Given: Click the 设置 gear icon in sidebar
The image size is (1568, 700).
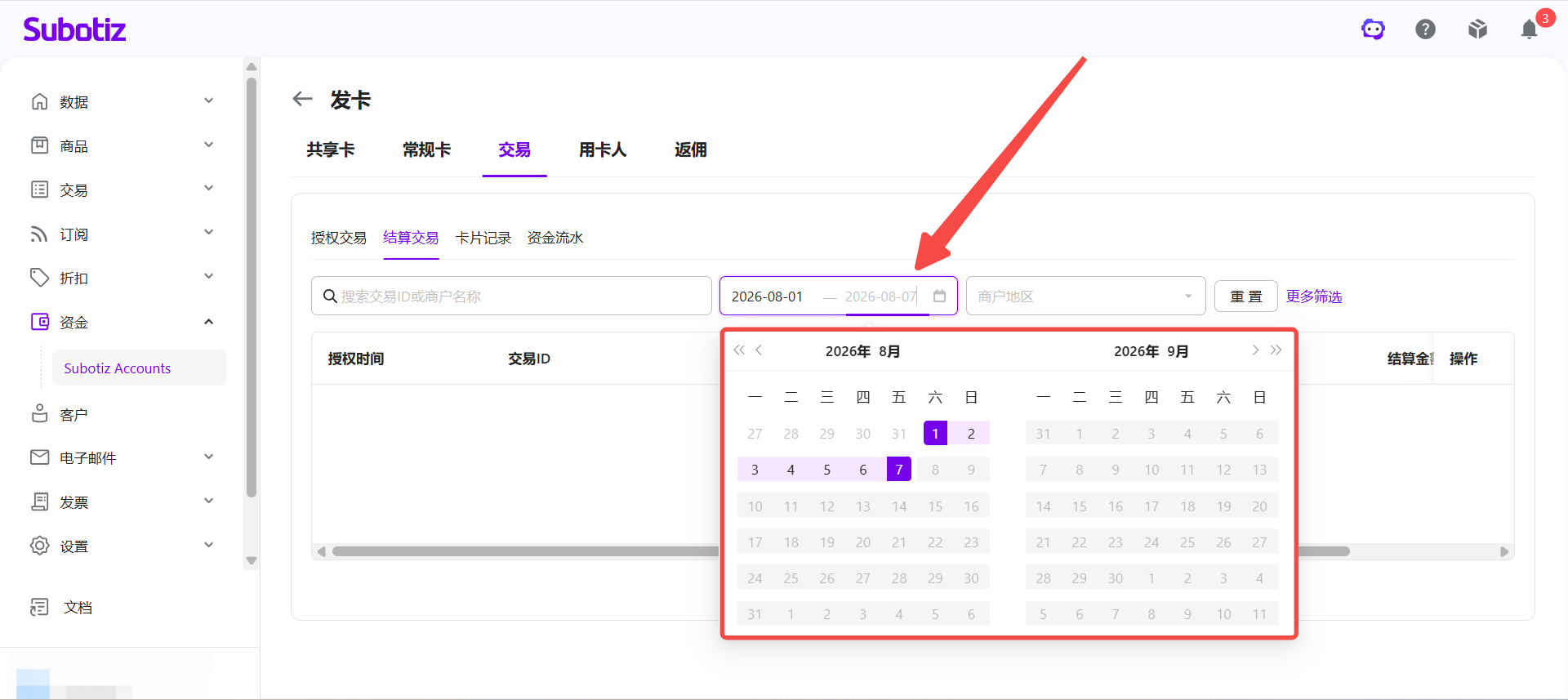Looking at the screenshot, I should (39, 546).
